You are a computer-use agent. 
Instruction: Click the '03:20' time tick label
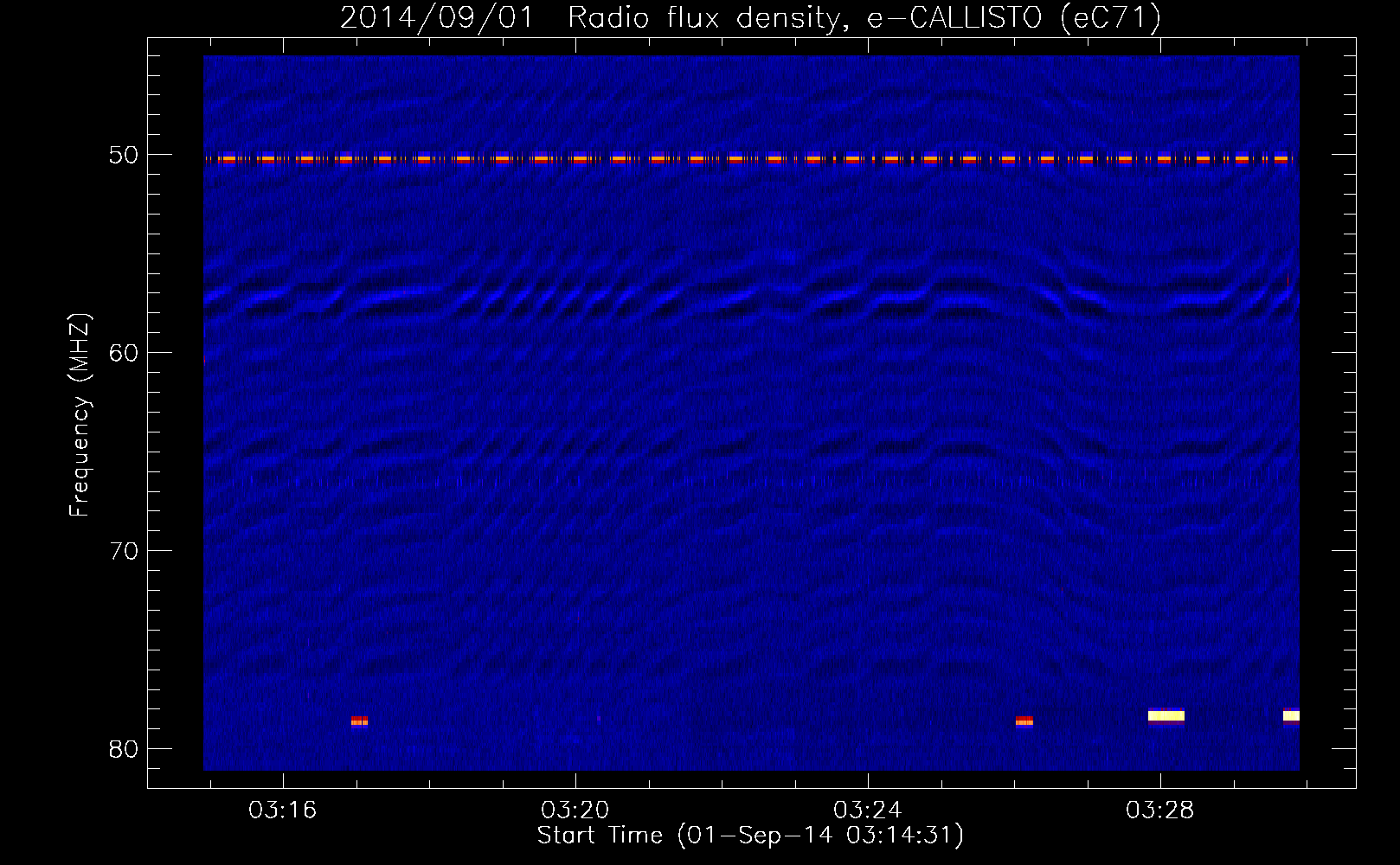tap(575, 811)
